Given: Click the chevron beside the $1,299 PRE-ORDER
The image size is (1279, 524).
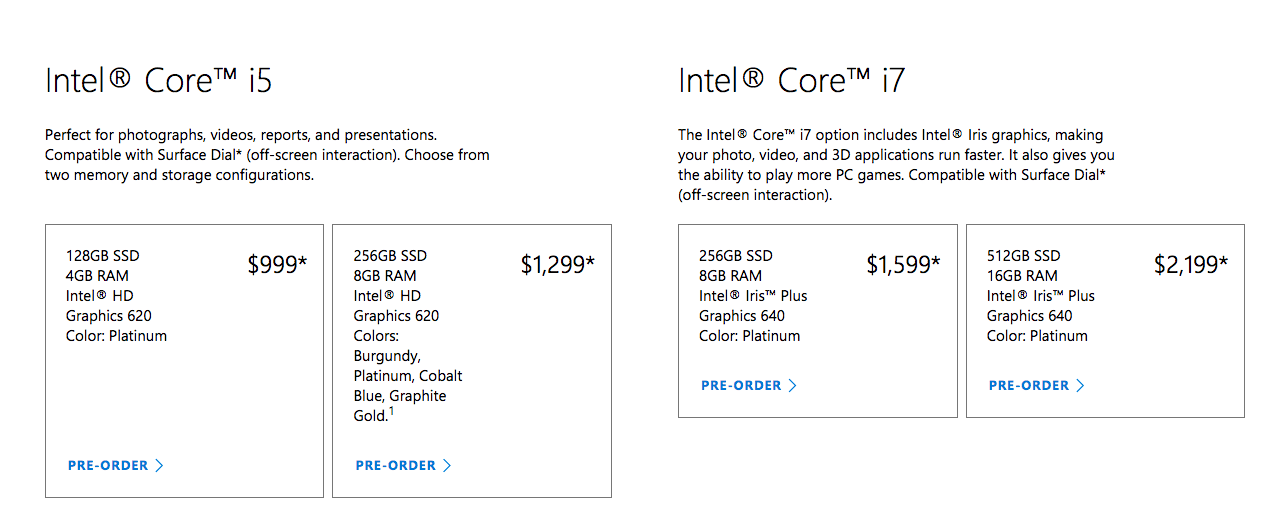Looking at the screenshot, I should click(x=447, y=466).
